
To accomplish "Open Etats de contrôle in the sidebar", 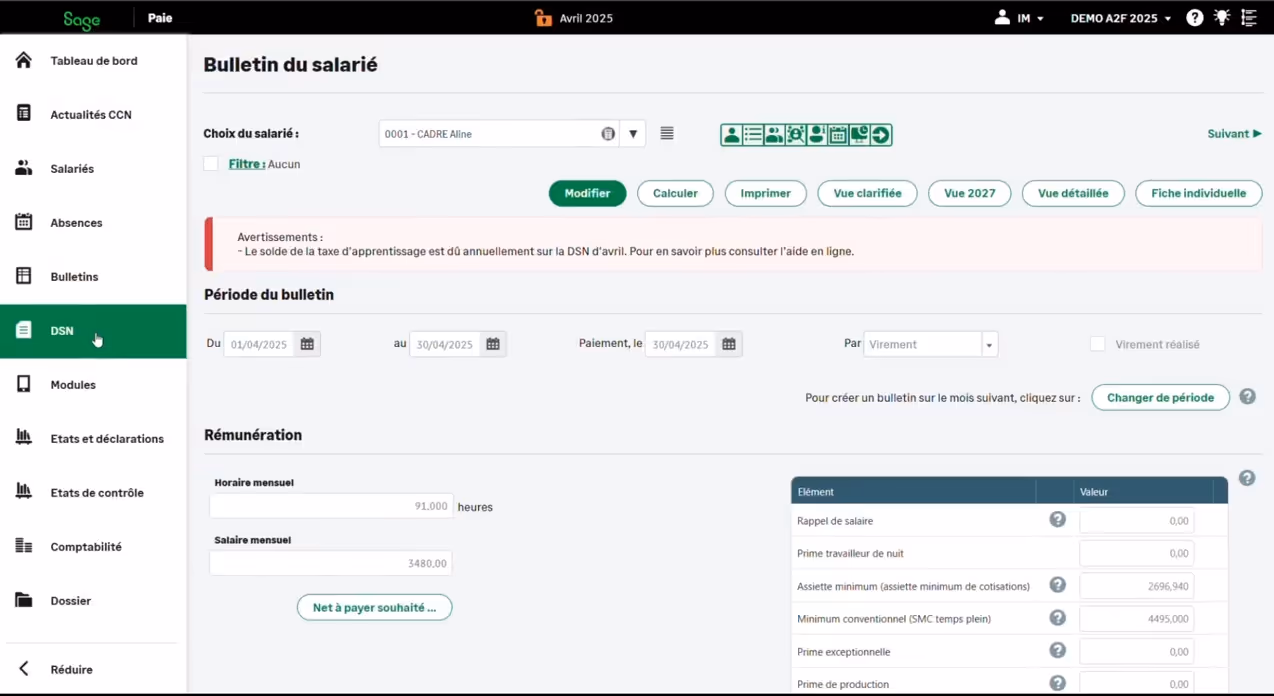I will point(93,493).
